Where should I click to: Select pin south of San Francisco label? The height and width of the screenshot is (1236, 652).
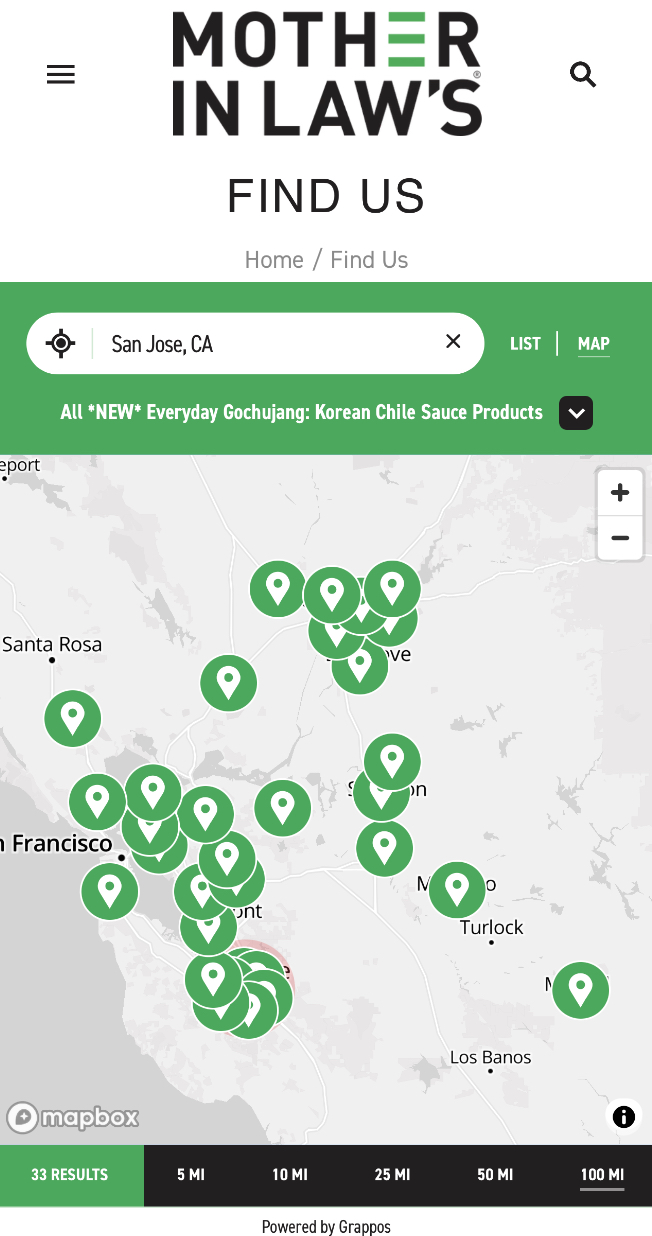click(x=110, y=891)
